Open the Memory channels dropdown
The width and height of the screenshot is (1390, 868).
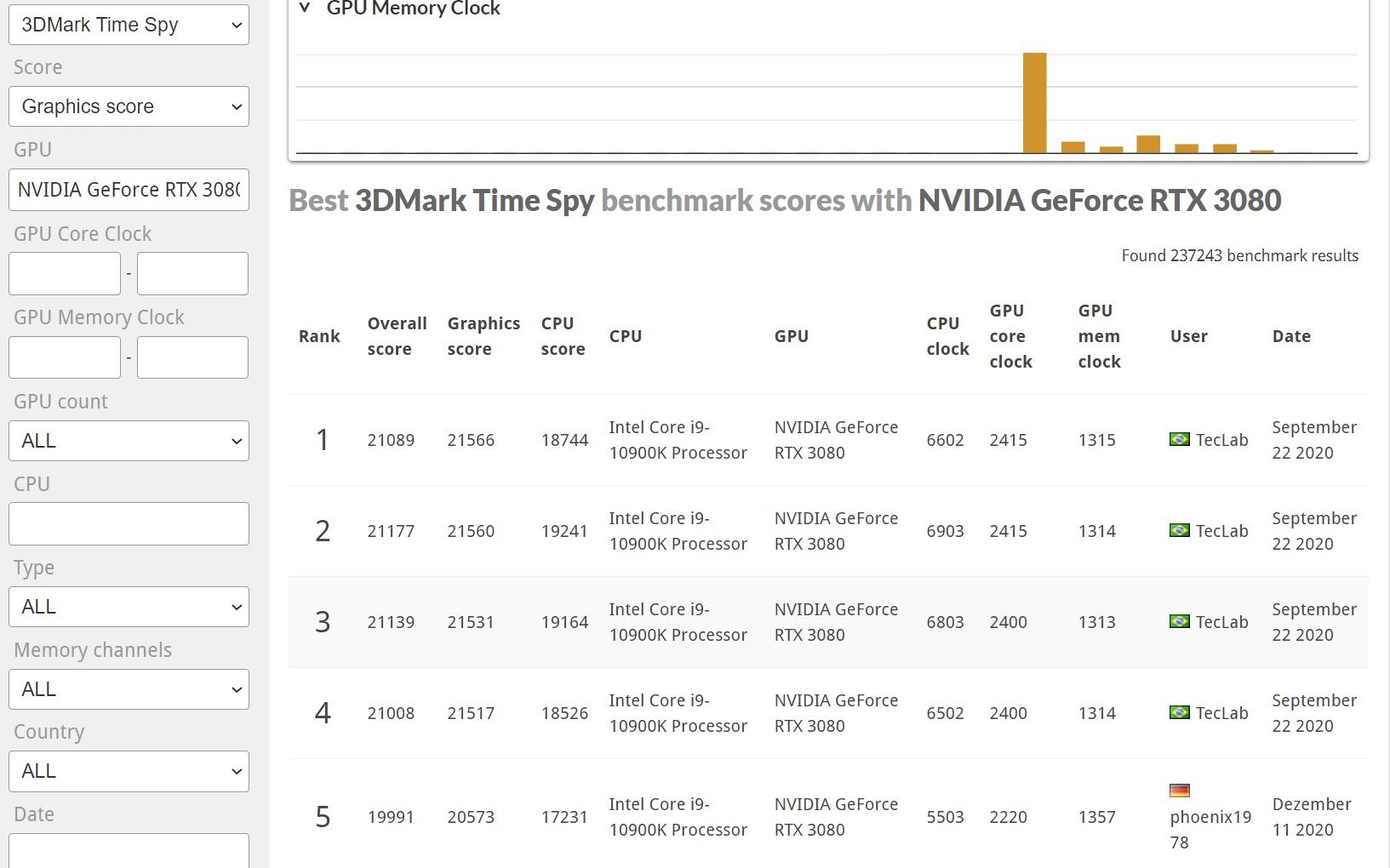pos(129,689)
